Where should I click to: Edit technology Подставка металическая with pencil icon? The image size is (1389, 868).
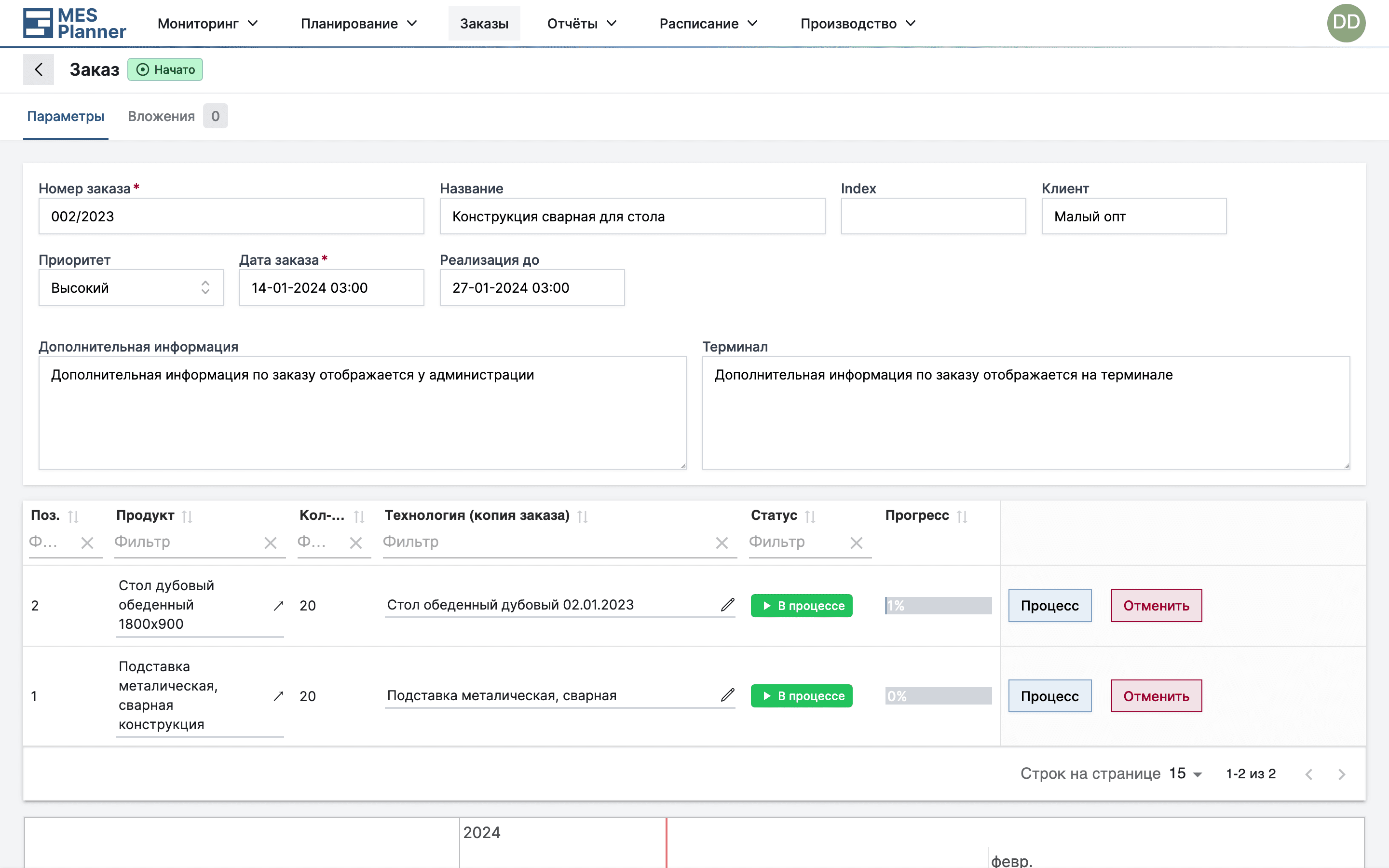click(x=727, y=695)
